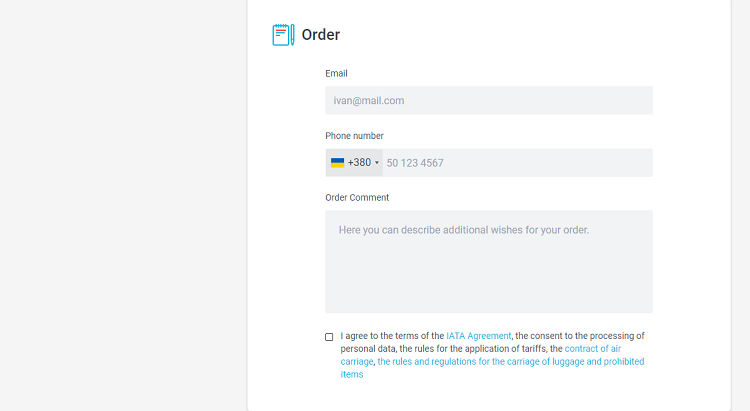750x411 pixels.
Task: Click the Order notepad icon
Action: [x=283, y=35]
